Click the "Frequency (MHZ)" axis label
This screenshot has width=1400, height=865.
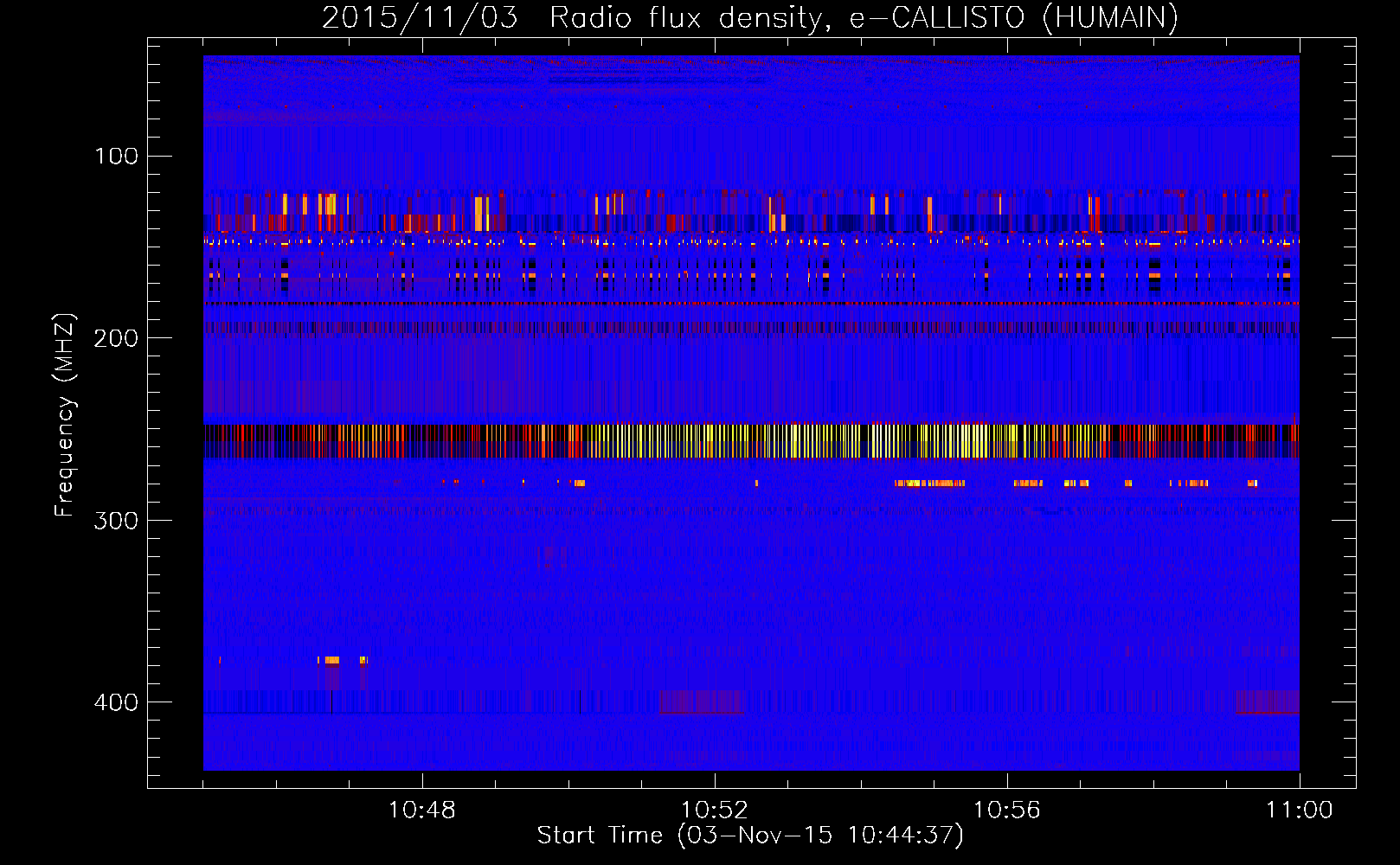pos(65,415)
